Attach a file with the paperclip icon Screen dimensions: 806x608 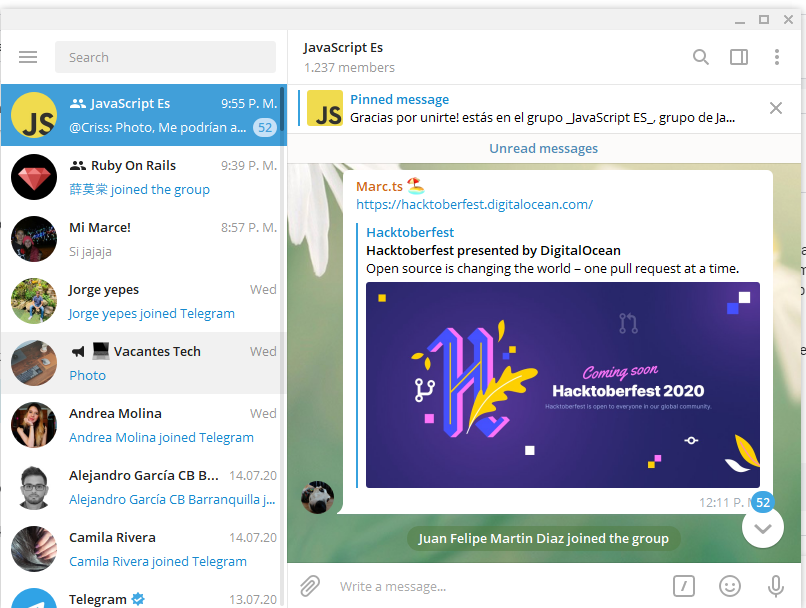[x=310, y=586]
